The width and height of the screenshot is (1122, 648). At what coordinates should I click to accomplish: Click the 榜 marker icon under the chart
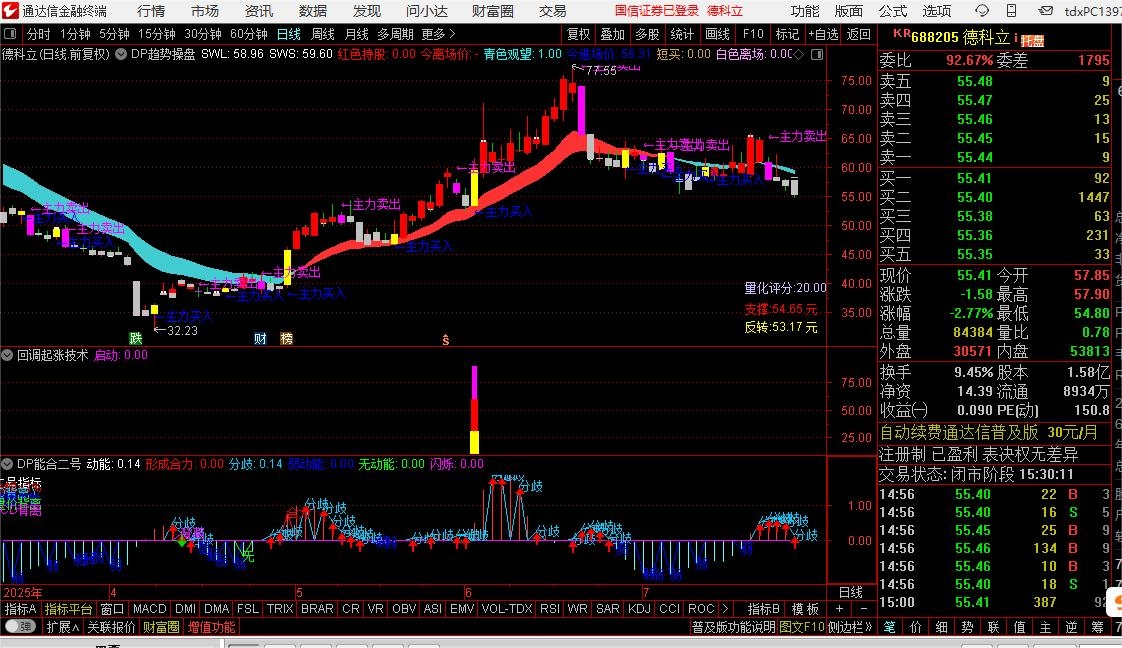point(286,338)
